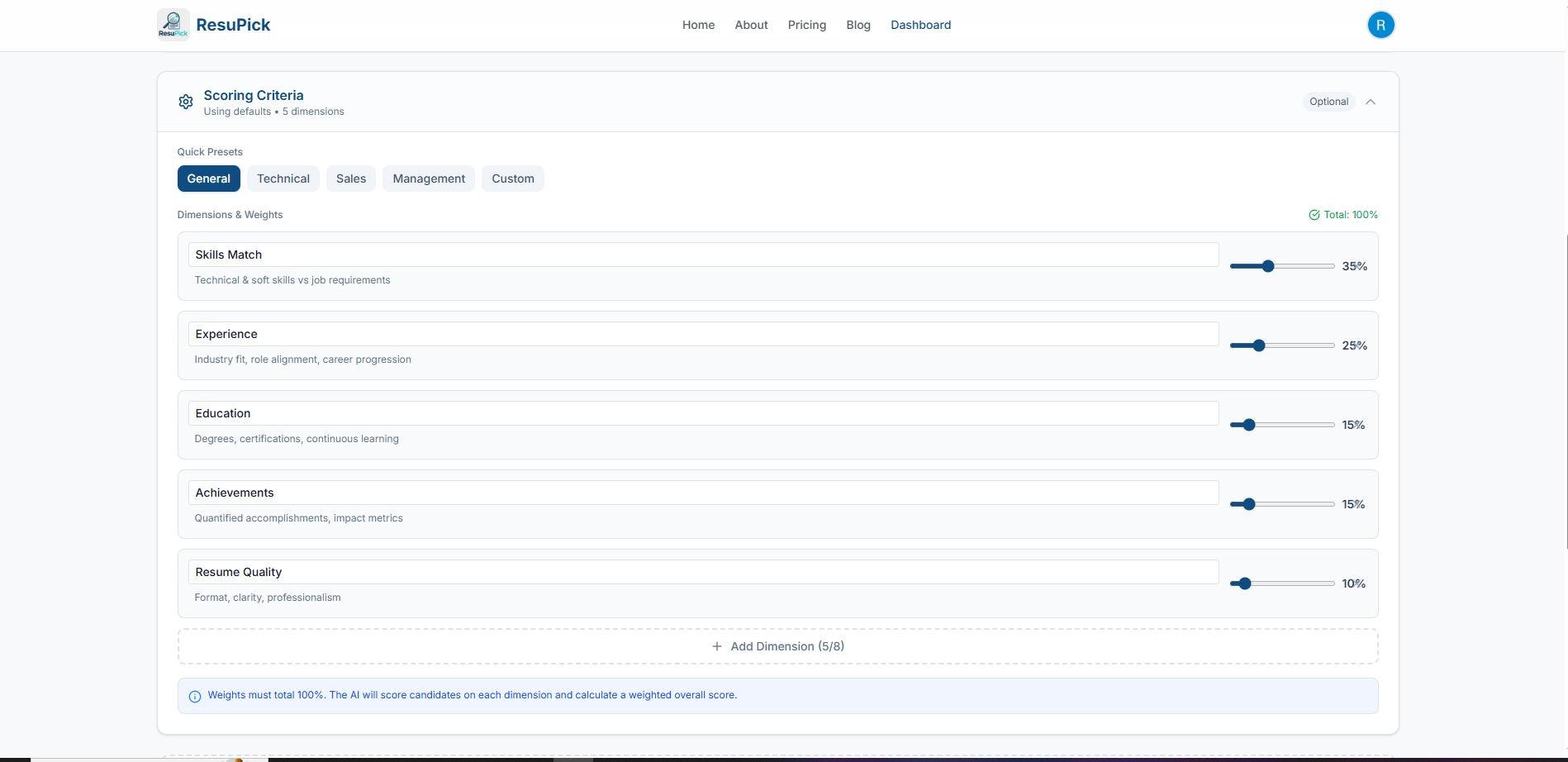Collapse the Scoring Criteria section chevron
1568x762 pixels.
pyautogui.click(x=1371, y=102)
